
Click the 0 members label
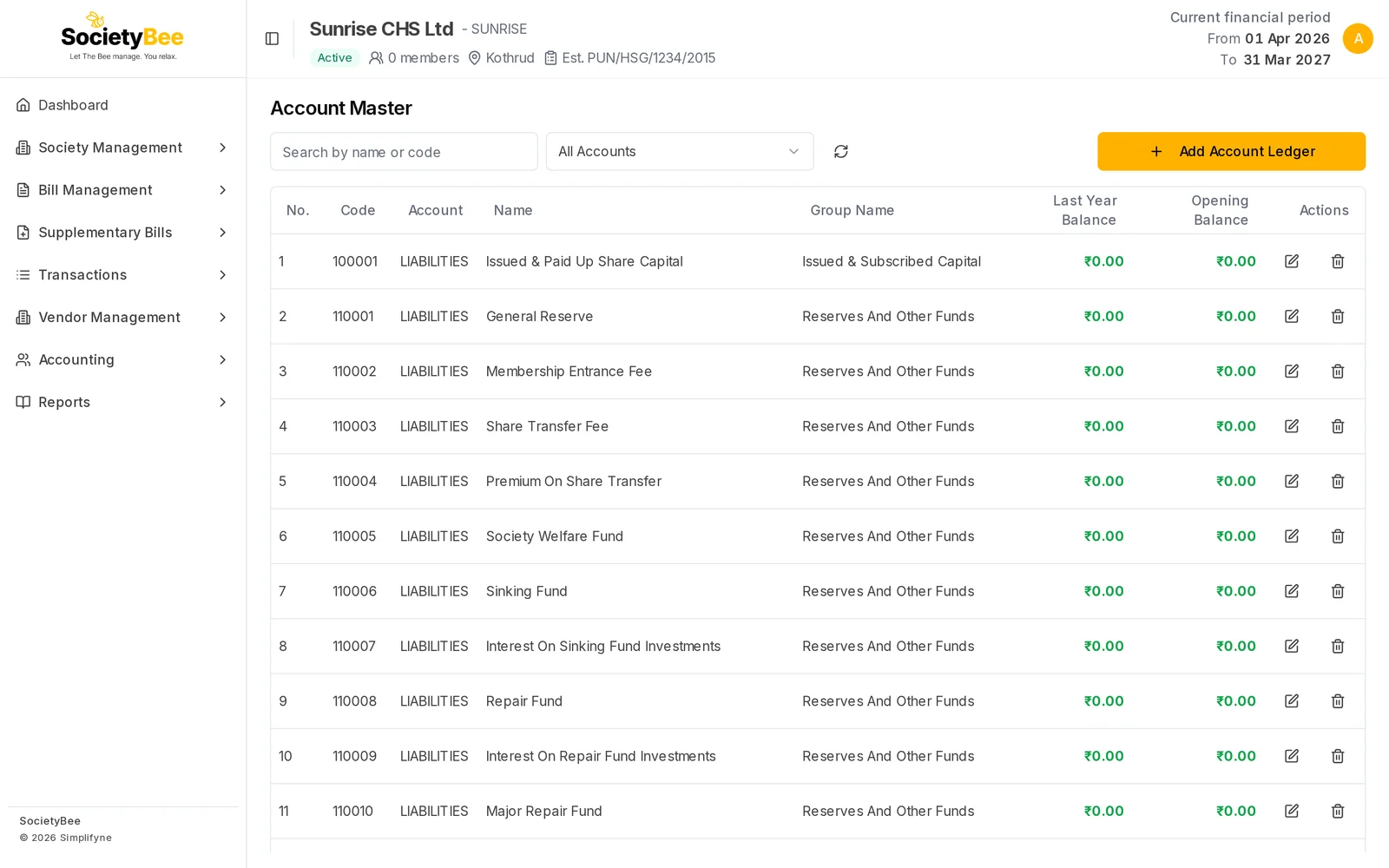(414, 58)
